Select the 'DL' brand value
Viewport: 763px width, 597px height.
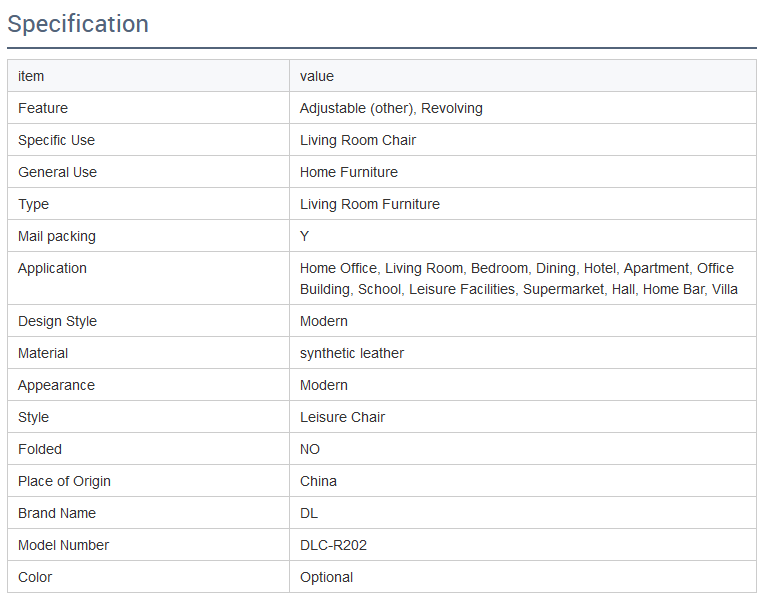point(309,513)
